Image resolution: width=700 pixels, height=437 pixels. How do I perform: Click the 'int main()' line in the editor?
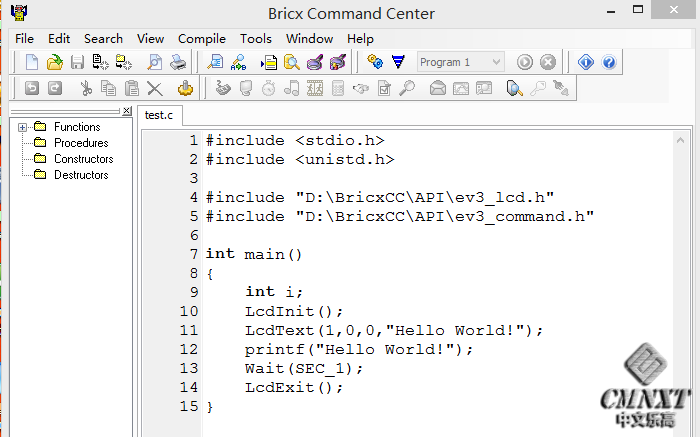[254, 254]
